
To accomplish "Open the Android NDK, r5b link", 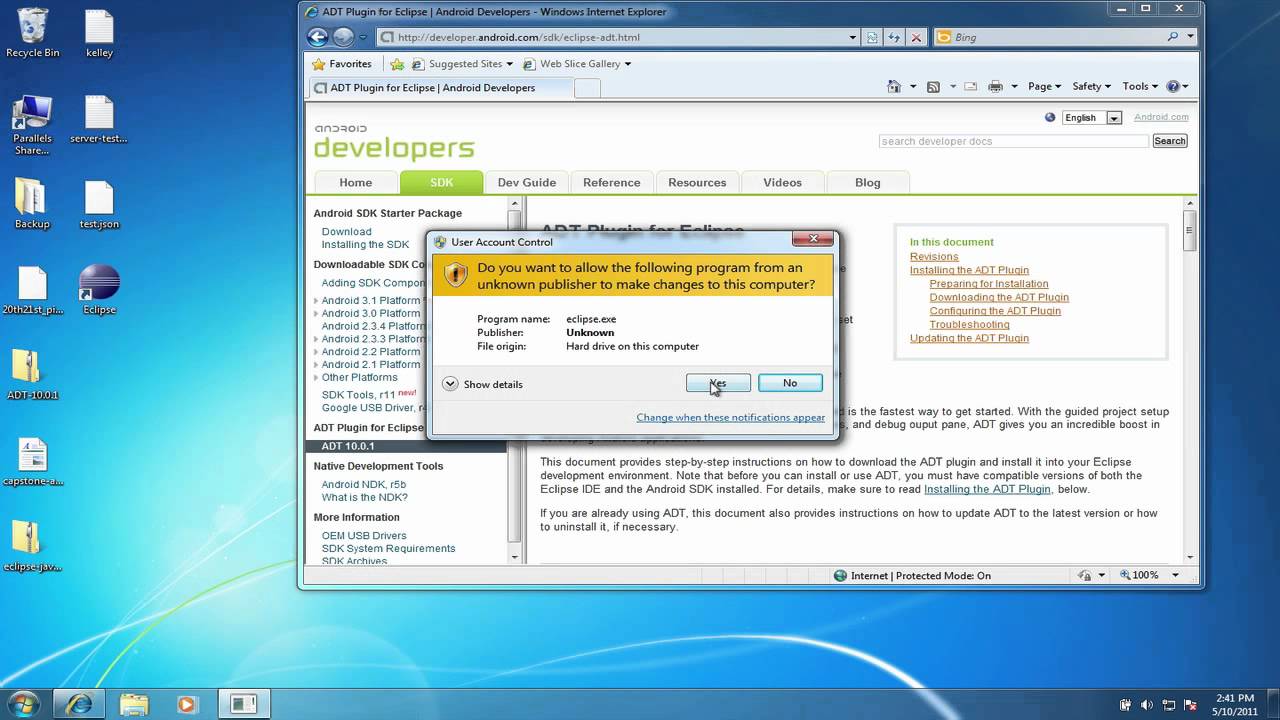I will tap(363, 484).
